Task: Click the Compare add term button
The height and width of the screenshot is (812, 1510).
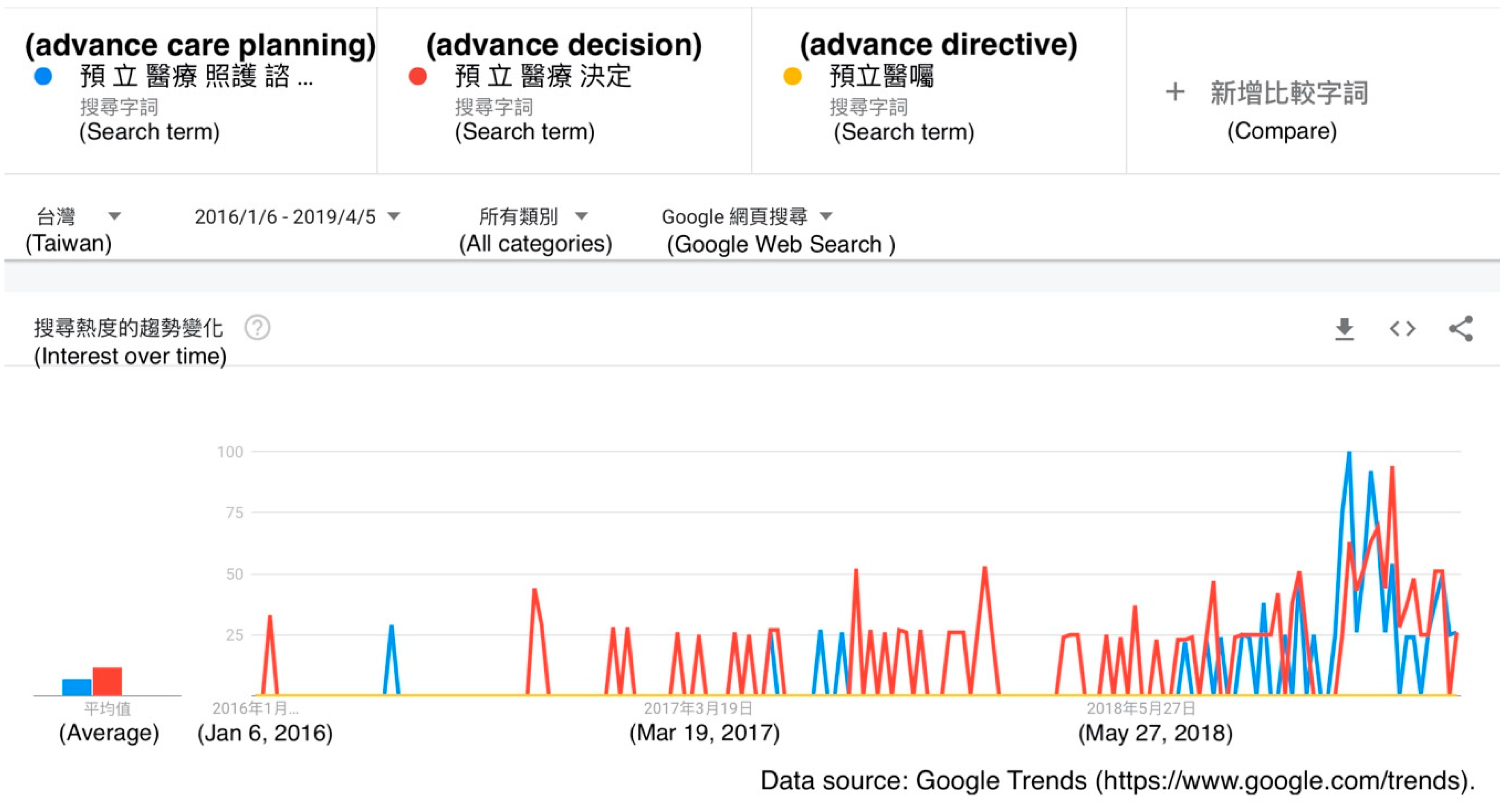Action: 1289,93
